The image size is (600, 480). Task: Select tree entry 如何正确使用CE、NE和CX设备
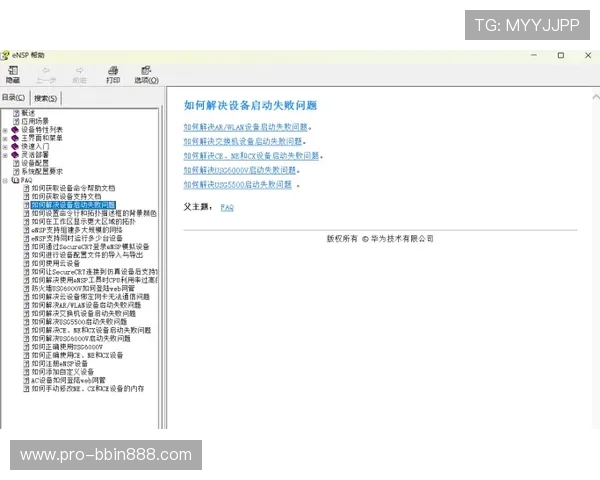click(77, 356)
